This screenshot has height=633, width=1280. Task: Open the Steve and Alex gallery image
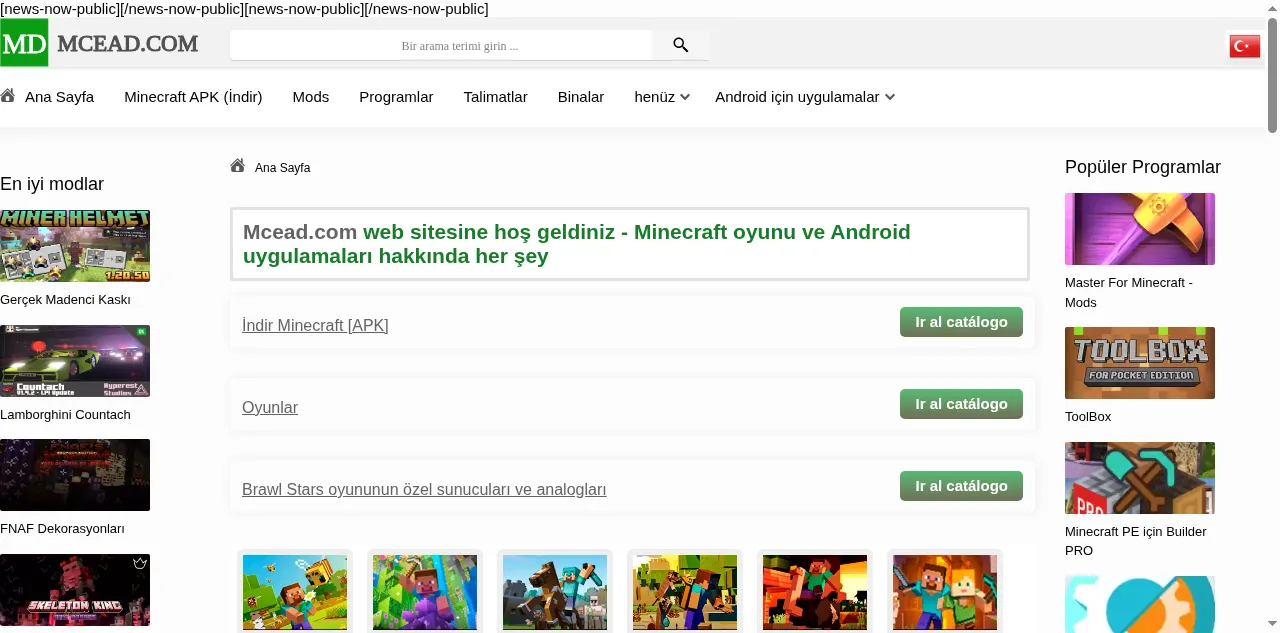coord(945,592)
